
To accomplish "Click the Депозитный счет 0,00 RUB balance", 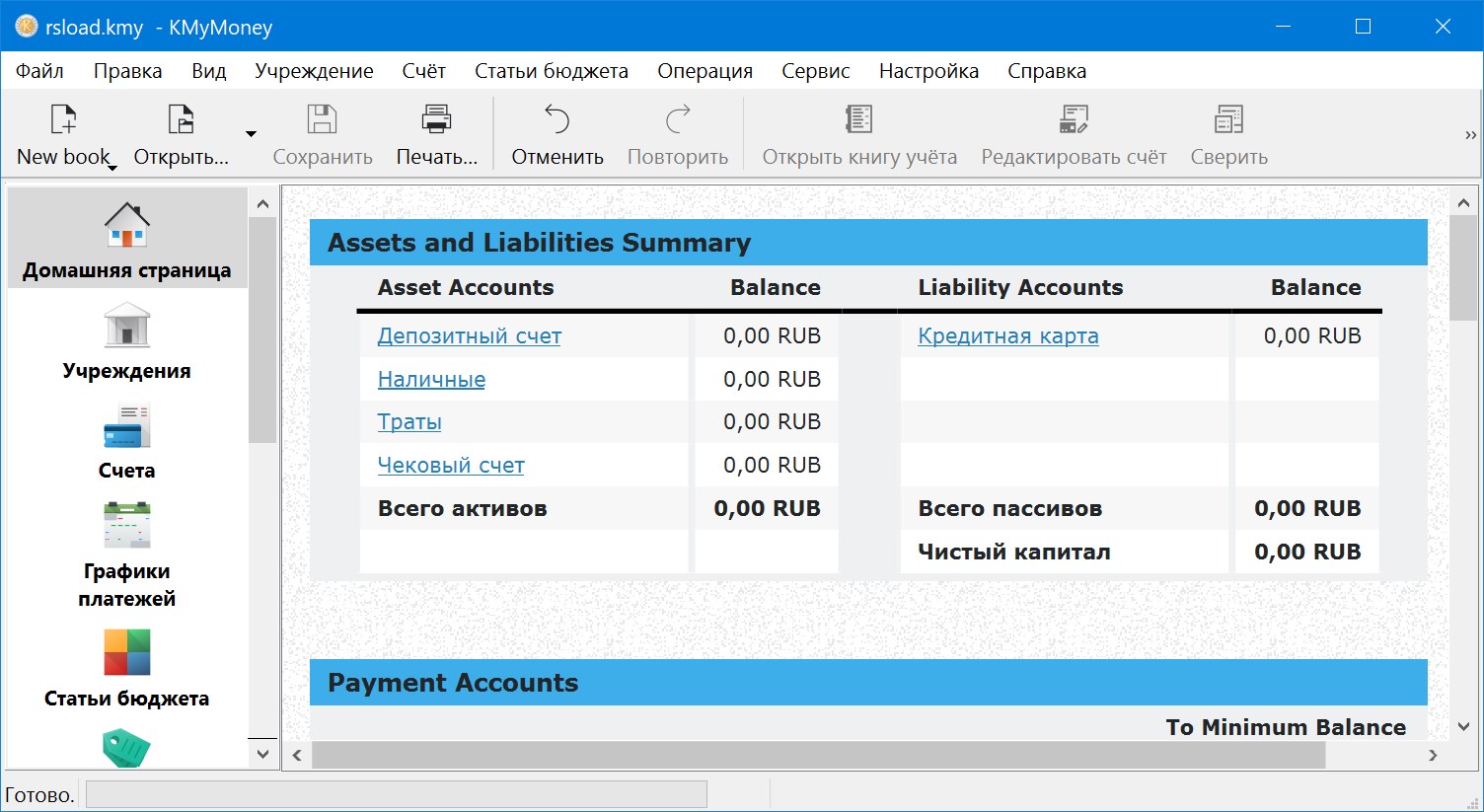I will (x=772, y=336).
